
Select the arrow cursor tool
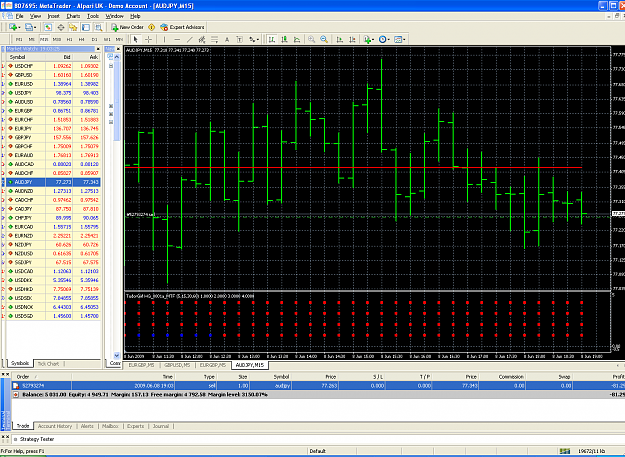pyautogui.click(x=136, y=39)
